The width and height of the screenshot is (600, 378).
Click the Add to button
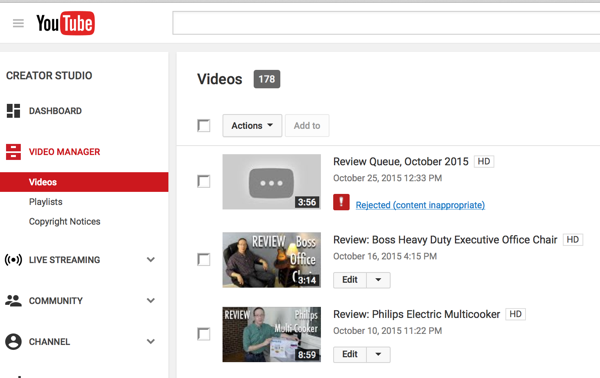(307, 125)
